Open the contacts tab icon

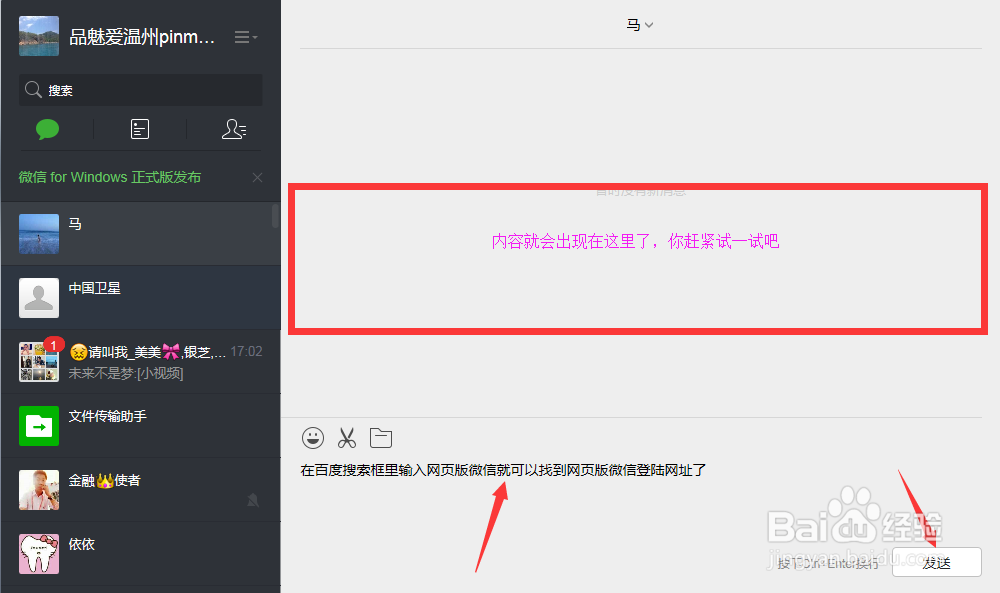click(233, 129)
